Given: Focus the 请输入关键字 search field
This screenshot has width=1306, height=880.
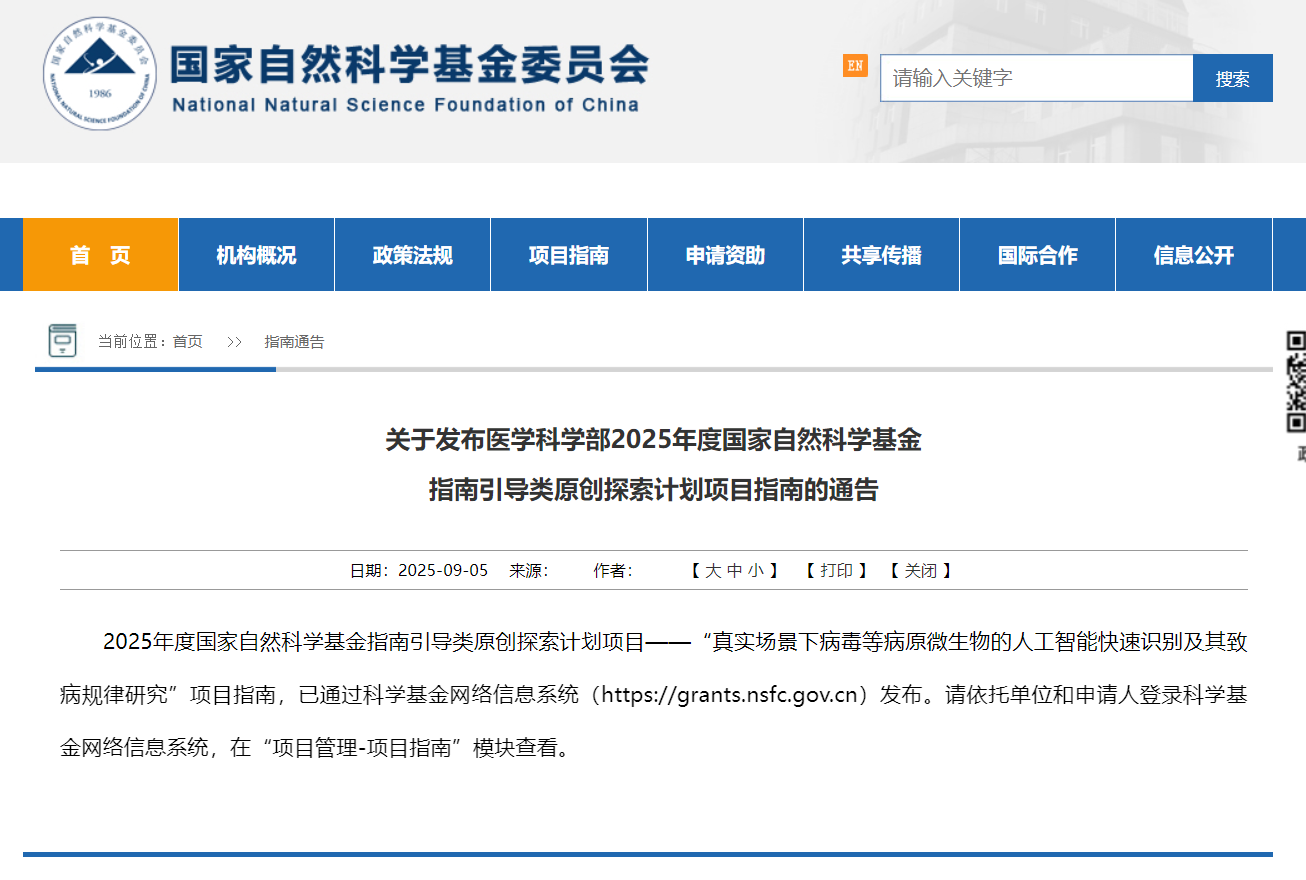Looking at the screenshot, I should (1036, 78).
